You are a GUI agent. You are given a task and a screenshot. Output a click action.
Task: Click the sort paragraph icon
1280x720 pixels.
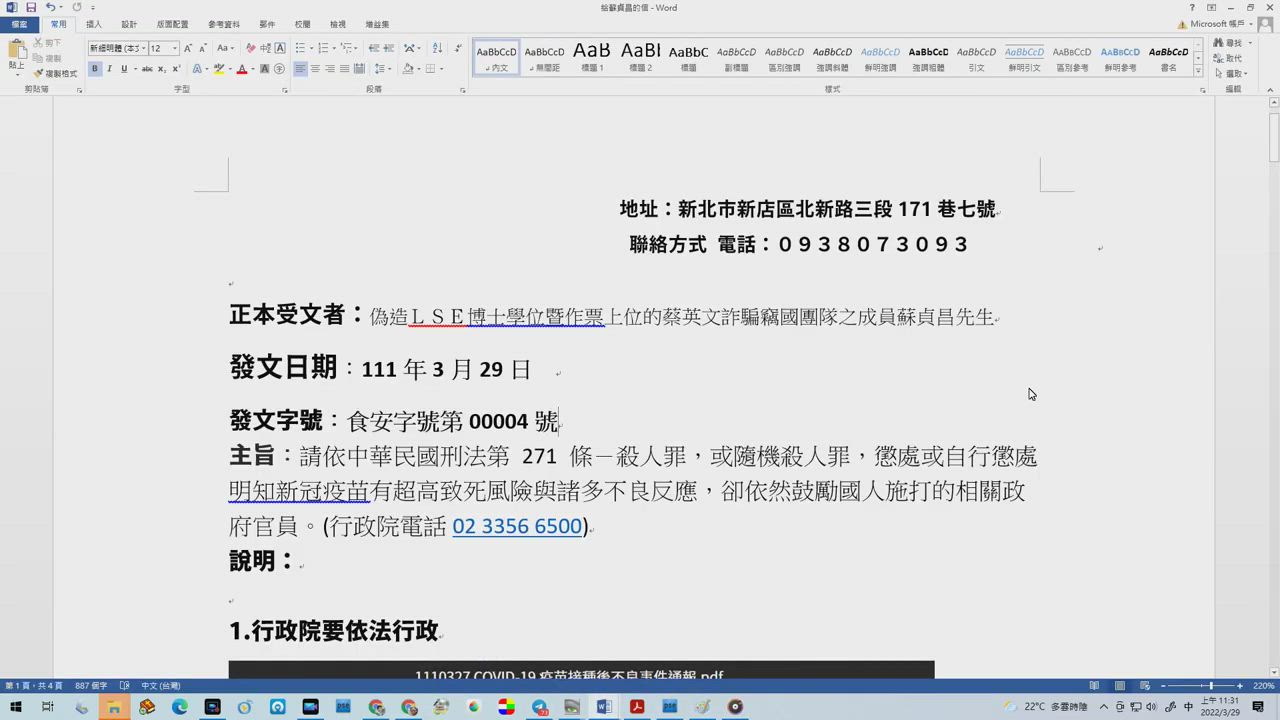(x=437, y=48)
